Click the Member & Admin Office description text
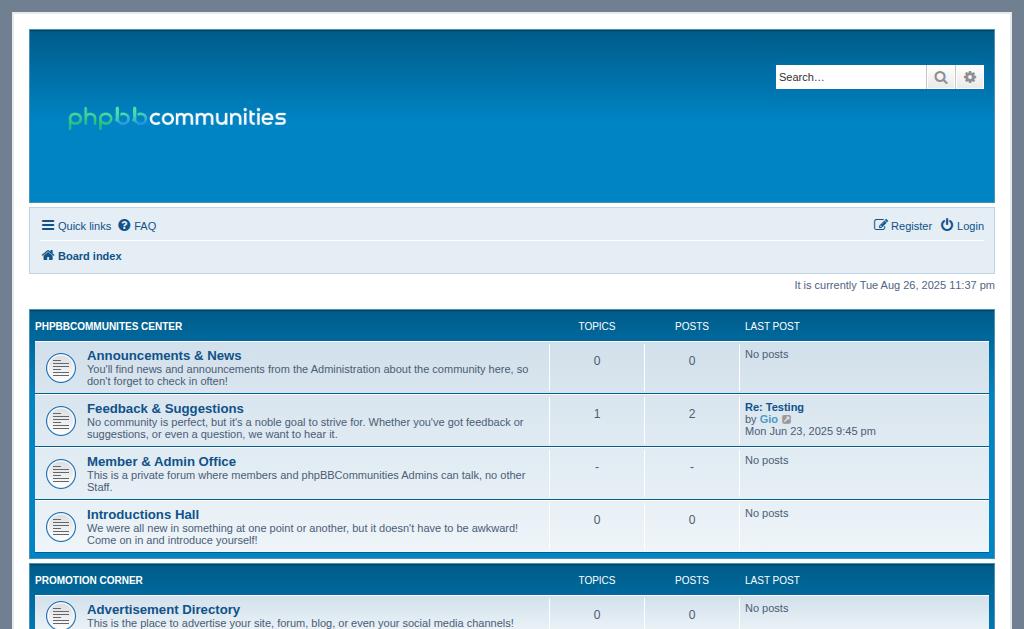 tap(306, 481)
